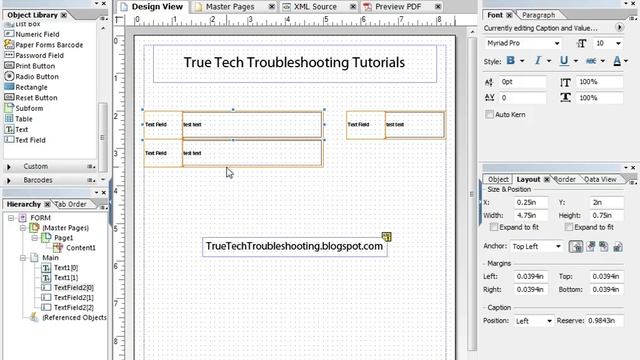Open the Myriad Pro font dropdown
Viewport: 640px width, 360px height.
click(x=557, y=43)
